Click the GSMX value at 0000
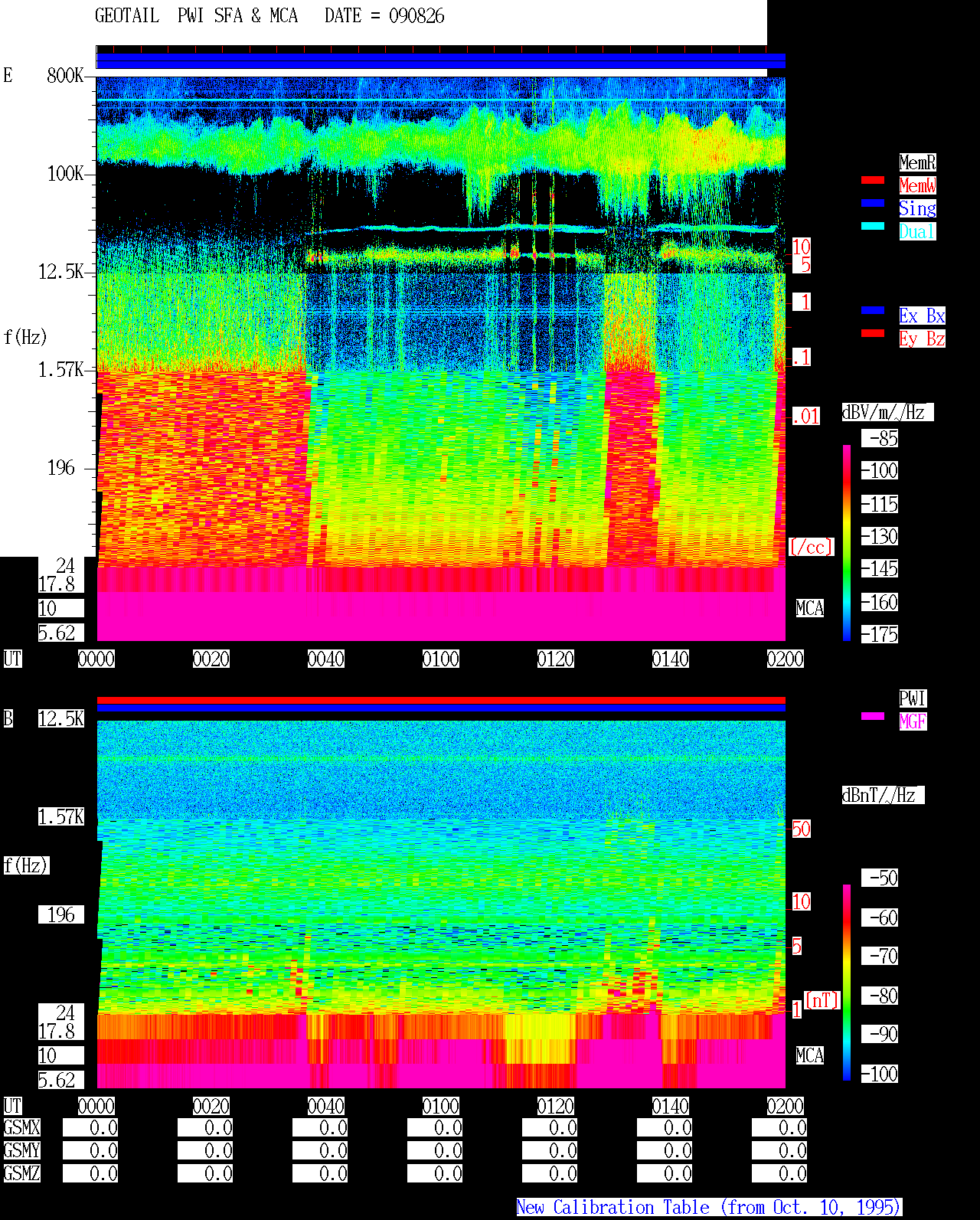 pyautogui.click(x=90, y=1127)
